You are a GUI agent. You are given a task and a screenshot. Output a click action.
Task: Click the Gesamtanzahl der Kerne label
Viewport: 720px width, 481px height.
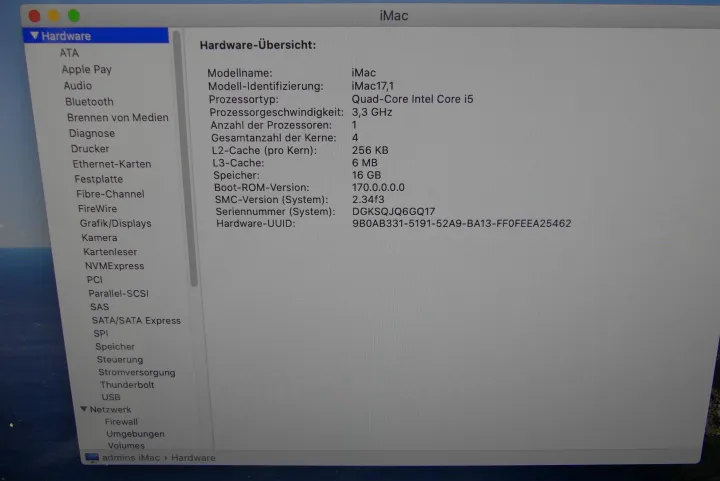click(x=274, y=138)
